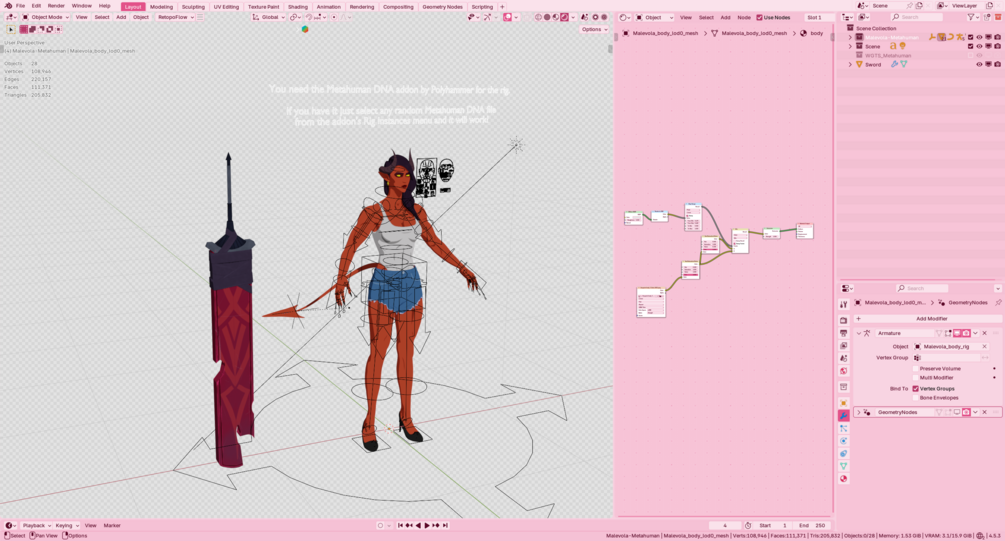This screenshot has width=1005, height=541.
Task: Enable Preserve Volume checkbox
Action: point(915,369)
